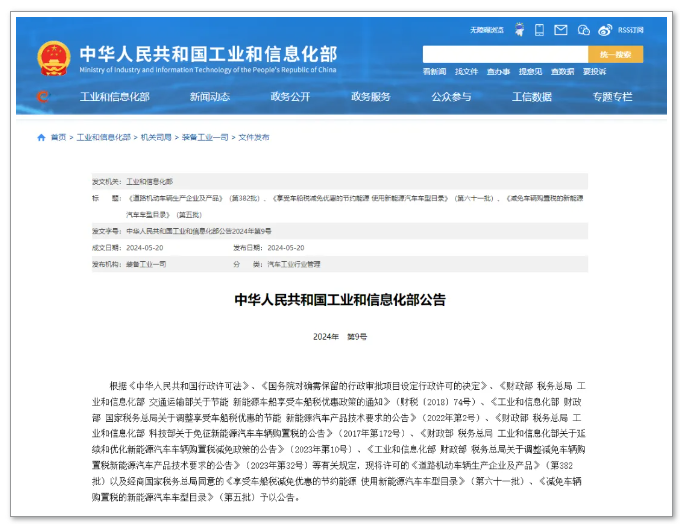This screenshot has width=681, height=524.
Task: Open the 新闻动态 navigation menu
Action: point(210,97)
